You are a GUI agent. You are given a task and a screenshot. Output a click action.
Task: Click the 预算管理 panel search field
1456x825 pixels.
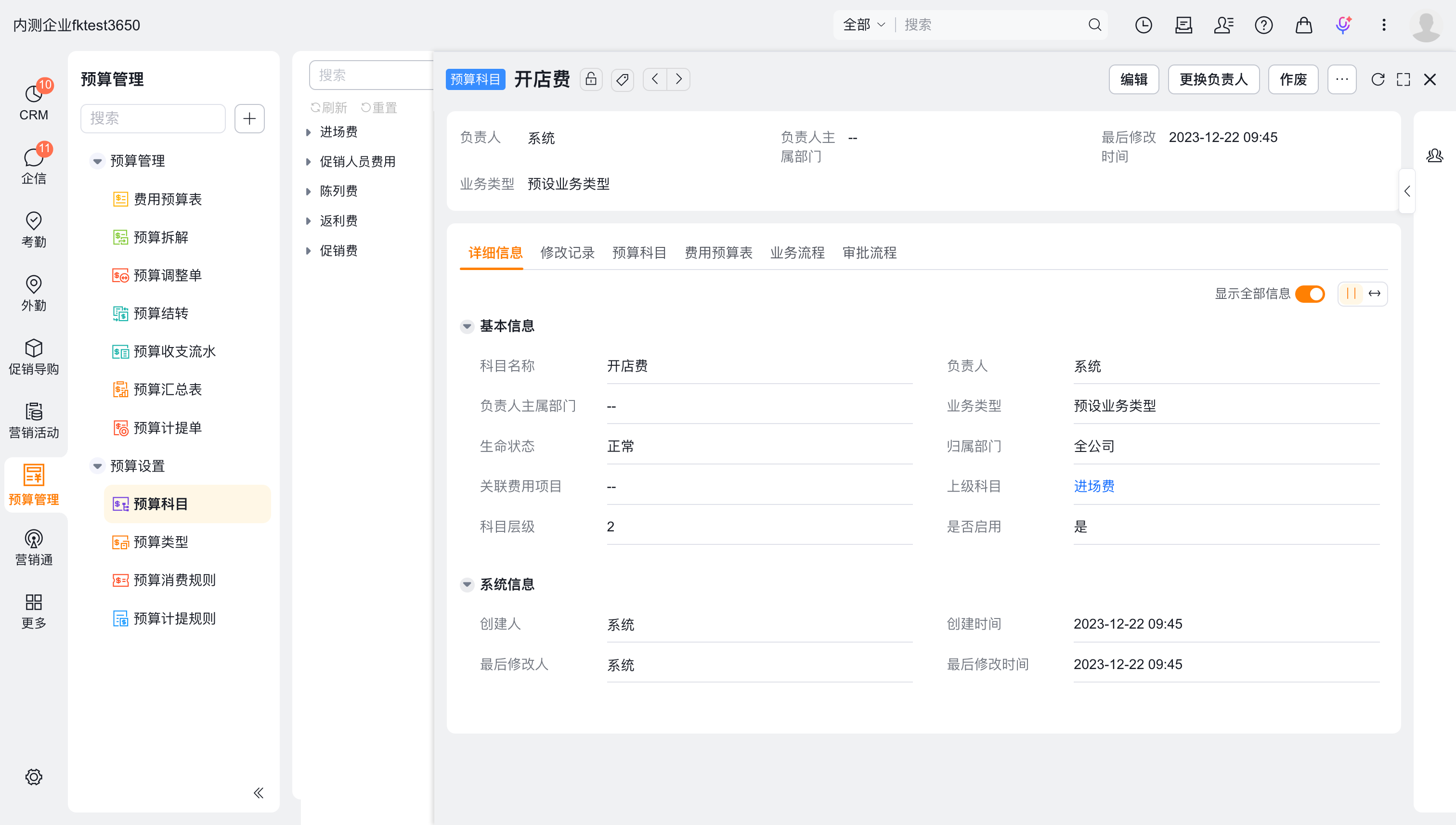pyautogui.click(x=153, y=118)
